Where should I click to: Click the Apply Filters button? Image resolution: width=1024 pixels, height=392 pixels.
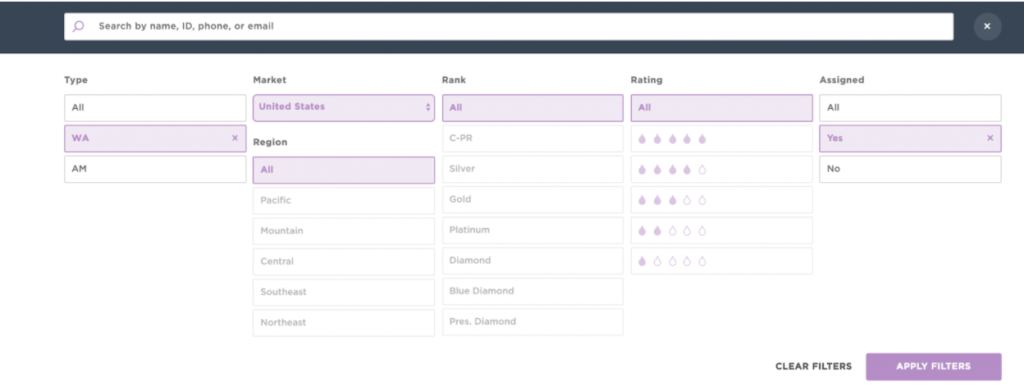pyautogui.click(x=933, y=367)
